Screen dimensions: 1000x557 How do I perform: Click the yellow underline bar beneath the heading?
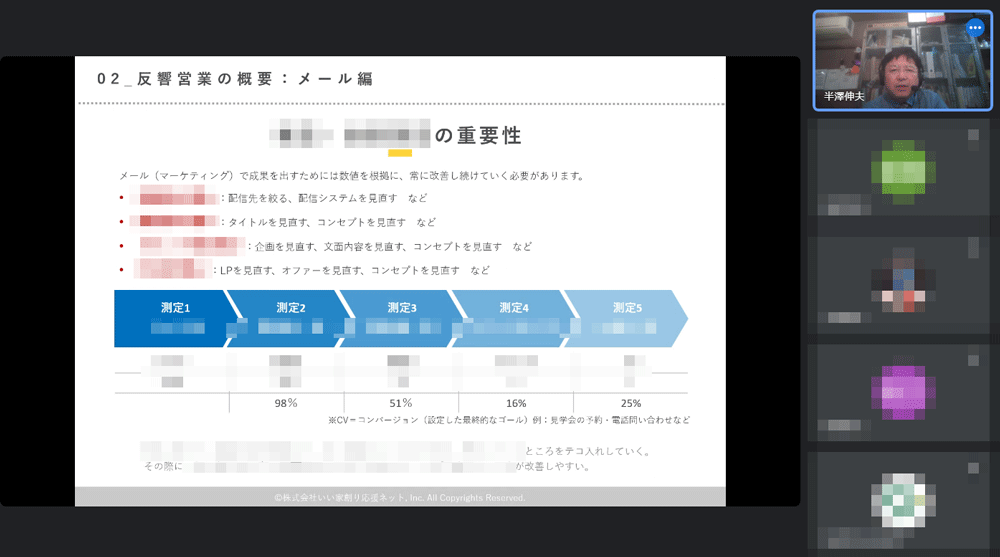coord(400,153)
